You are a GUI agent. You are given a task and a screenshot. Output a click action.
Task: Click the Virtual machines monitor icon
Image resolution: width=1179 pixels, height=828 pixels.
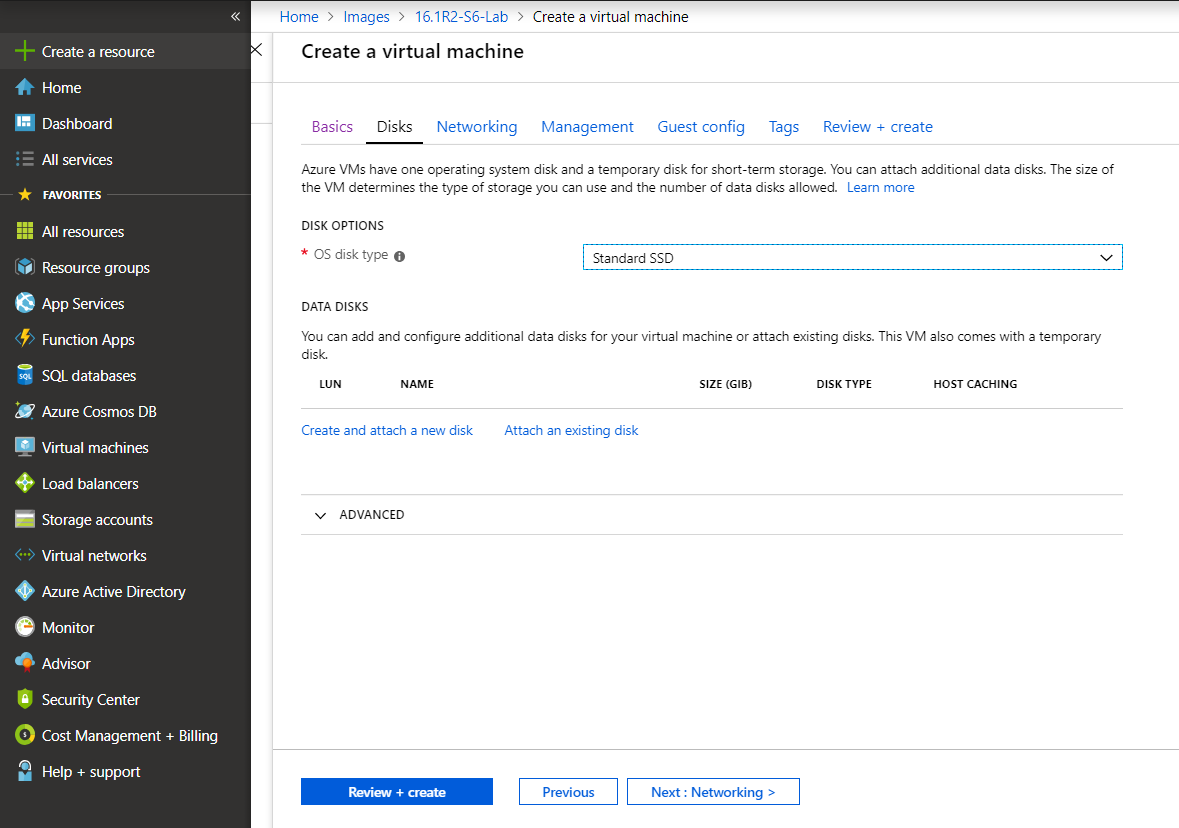click(x=25, y=447)
